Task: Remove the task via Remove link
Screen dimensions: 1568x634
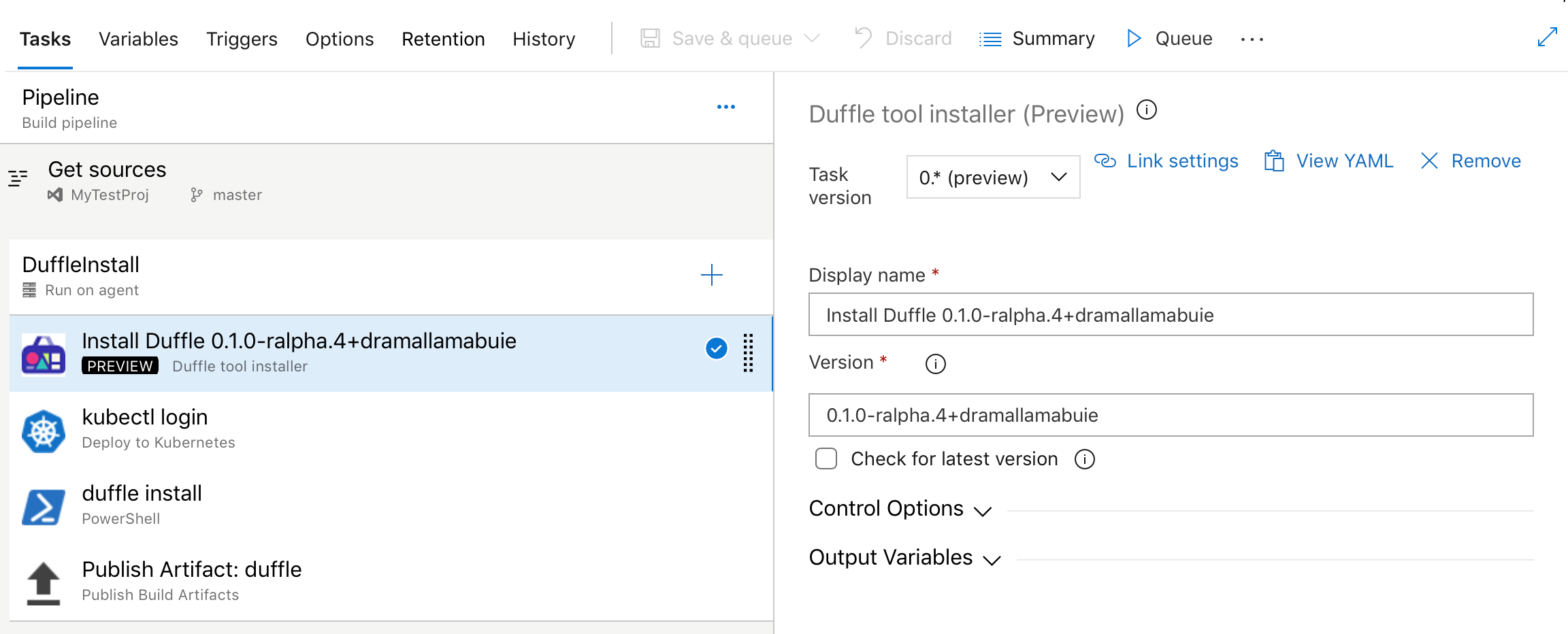Action: 1485,161
